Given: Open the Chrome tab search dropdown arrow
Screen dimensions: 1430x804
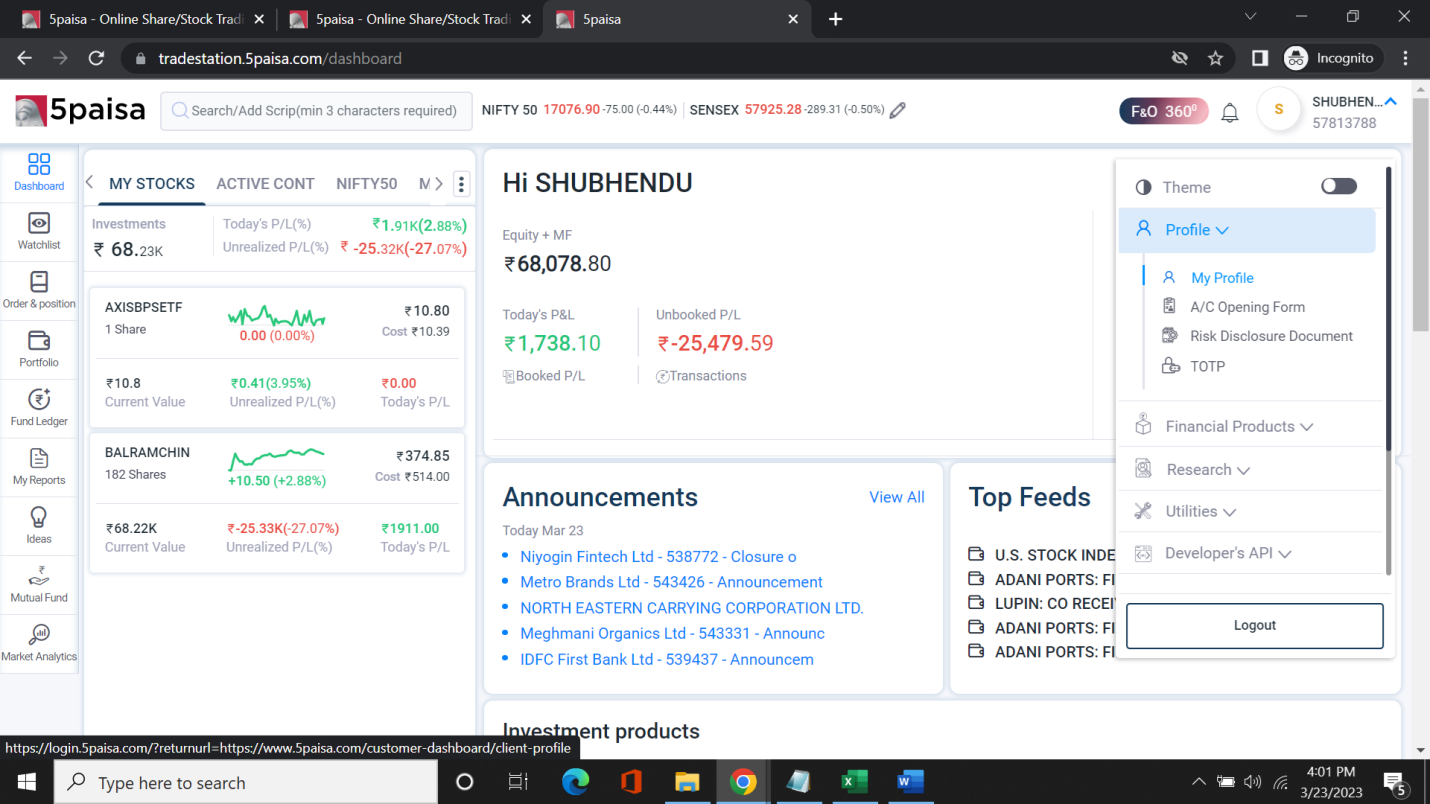Looking at the screenshot, I should (1250, 17).
